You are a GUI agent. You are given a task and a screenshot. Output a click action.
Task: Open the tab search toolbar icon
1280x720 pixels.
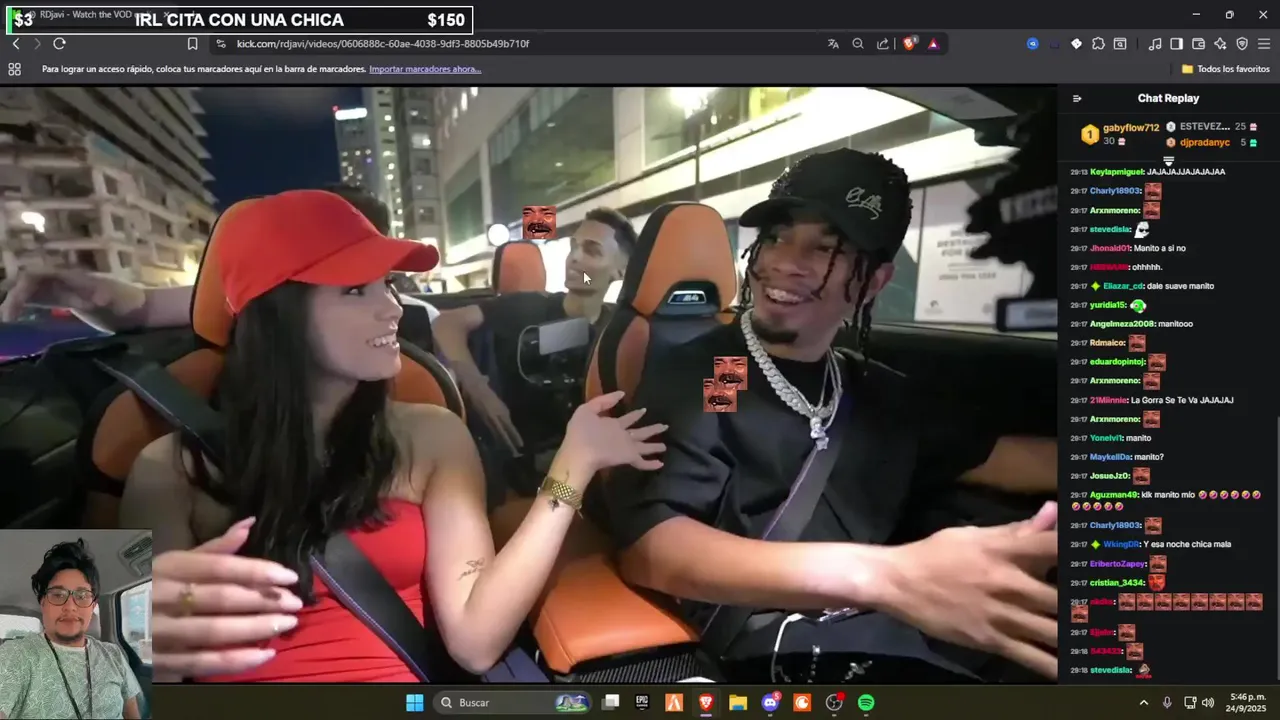point(1120,44)
